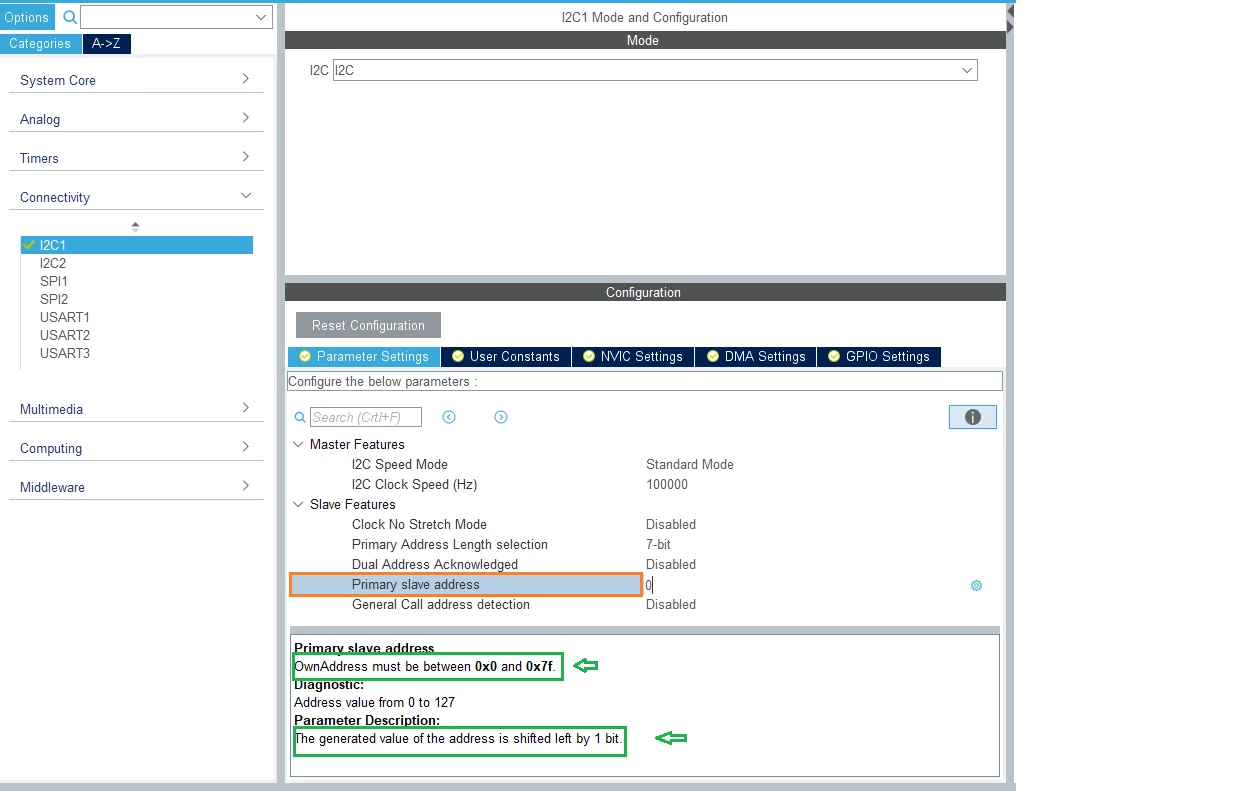Click Primary Address Length value 7-bit
Screen dimensions: 1238x791
click(x=658, y=544)
